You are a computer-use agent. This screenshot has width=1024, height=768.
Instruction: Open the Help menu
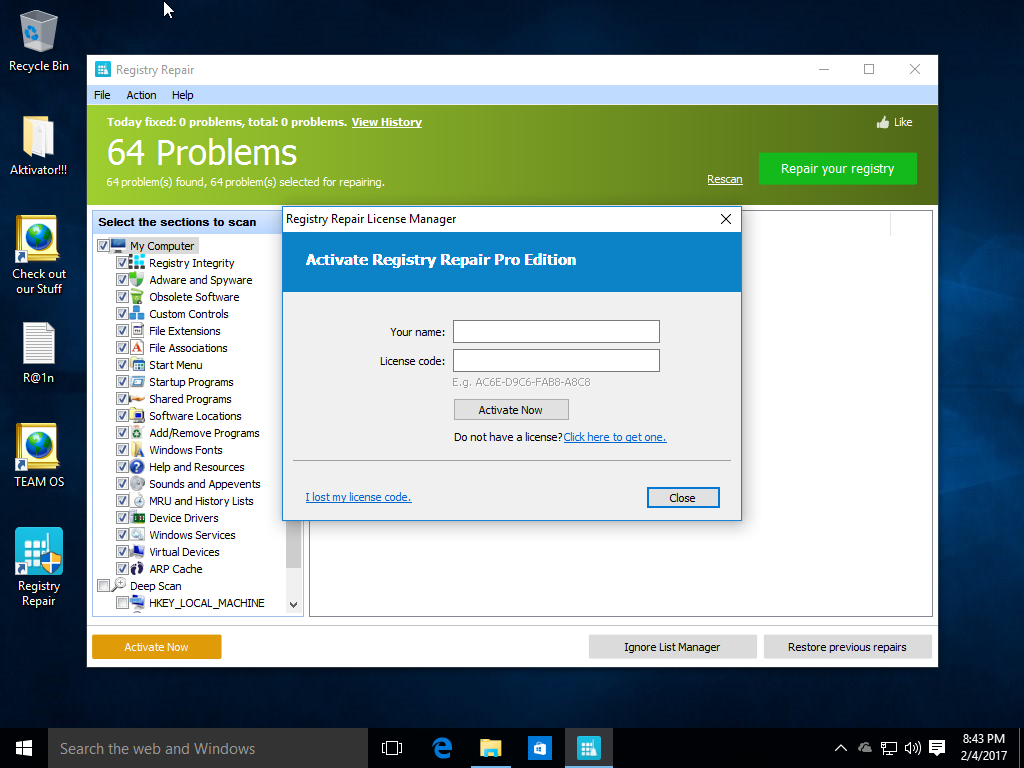[182, 95]
